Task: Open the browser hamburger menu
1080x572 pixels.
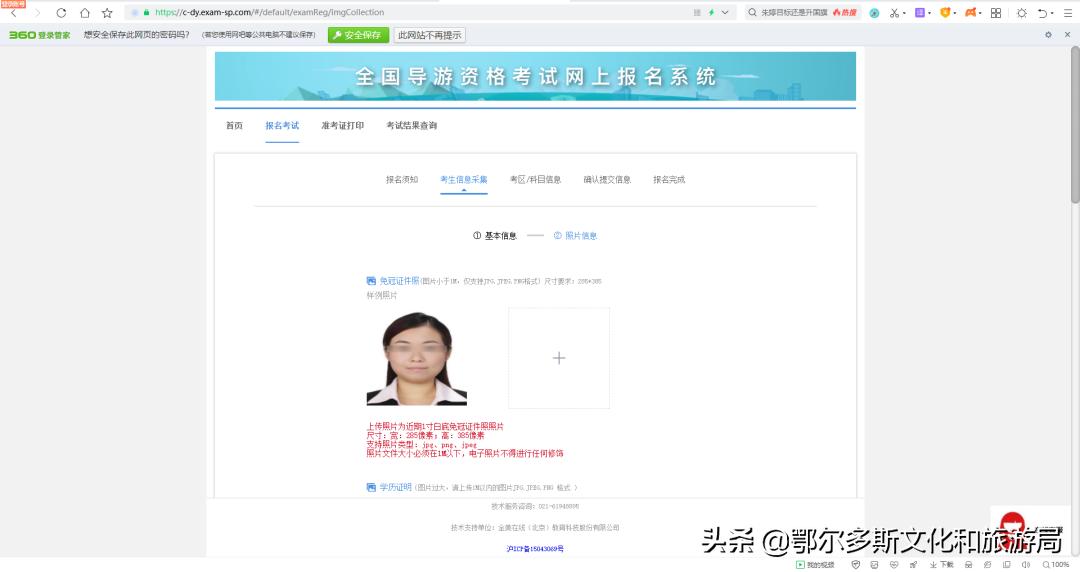Action: (1069, 12)
